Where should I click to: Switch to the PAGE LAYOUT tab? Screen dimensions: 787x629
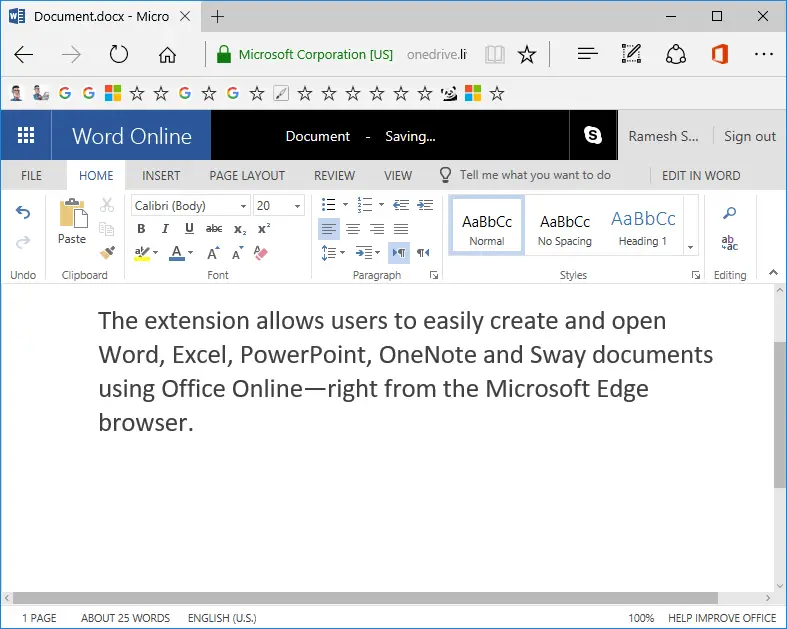coord(247,176)
